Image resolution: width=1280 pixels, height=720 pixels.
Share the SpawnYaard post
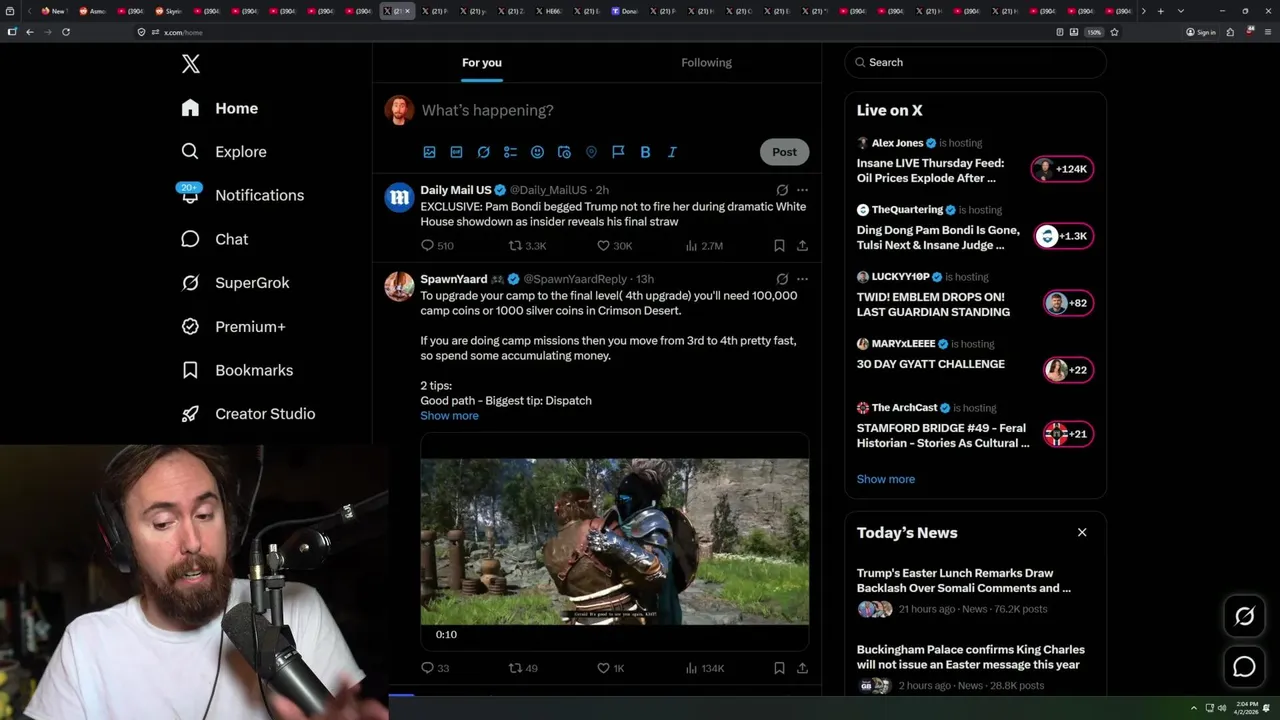tap(802, 668)
